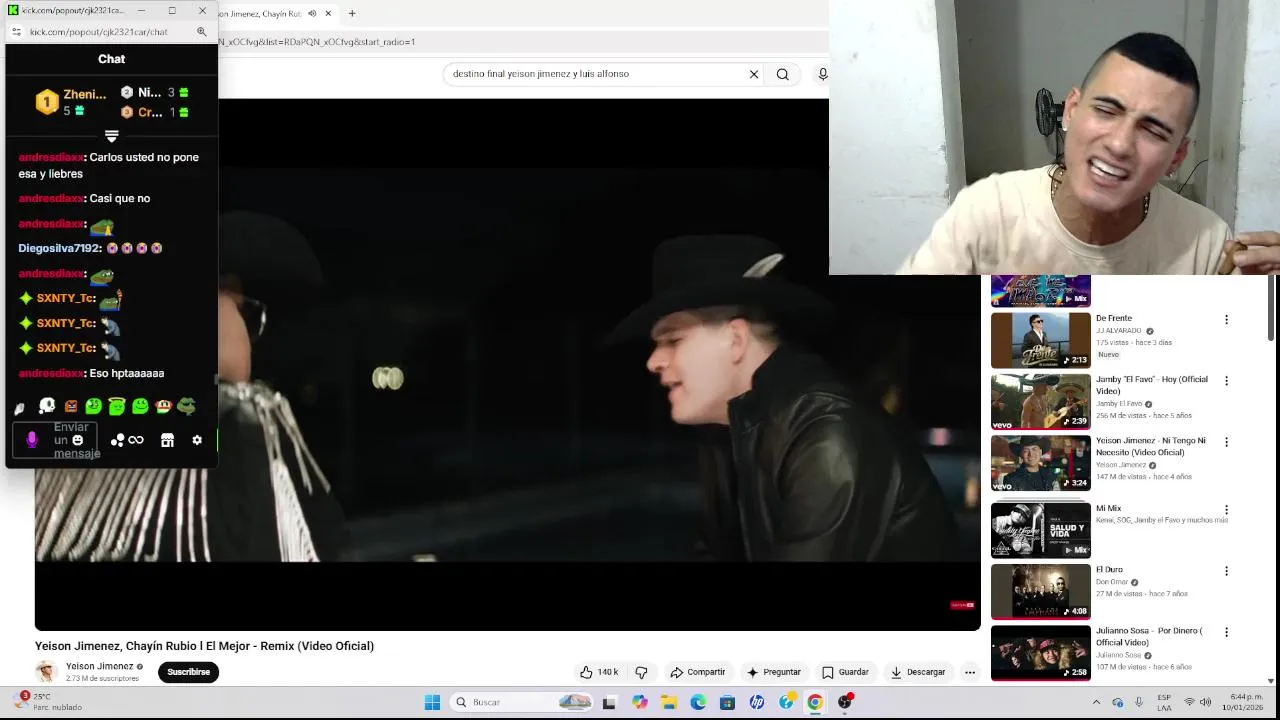This screenshot has width=1280, height=720.
Task: Click the YouTube search magnifier button
Action: tap(783, 74)
